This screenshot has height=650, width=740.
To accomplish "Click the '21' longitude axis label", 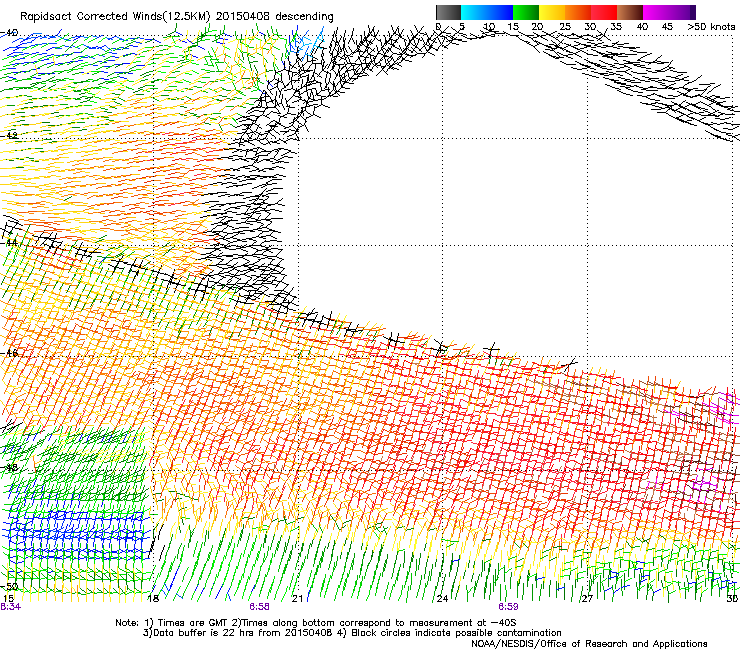I will pyautogui.click(x=297, y=598).
